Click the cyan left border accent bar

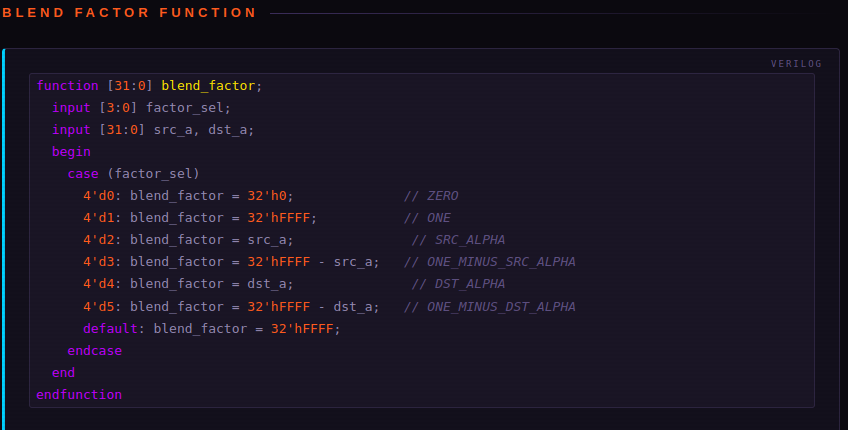[3, 239]
